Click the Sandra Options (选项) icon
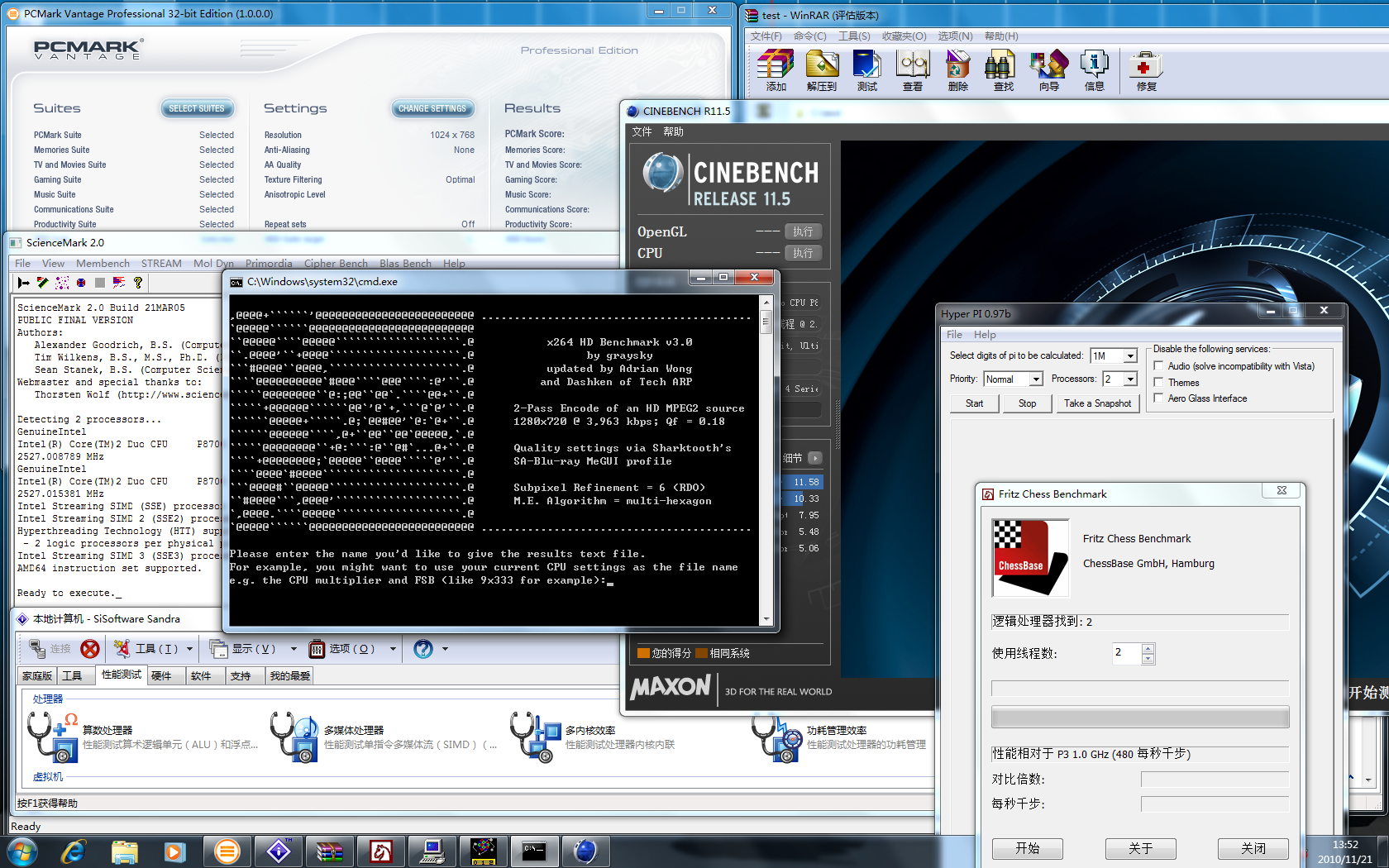Viewport: 1389px width, 868px height. coord(317,649)
